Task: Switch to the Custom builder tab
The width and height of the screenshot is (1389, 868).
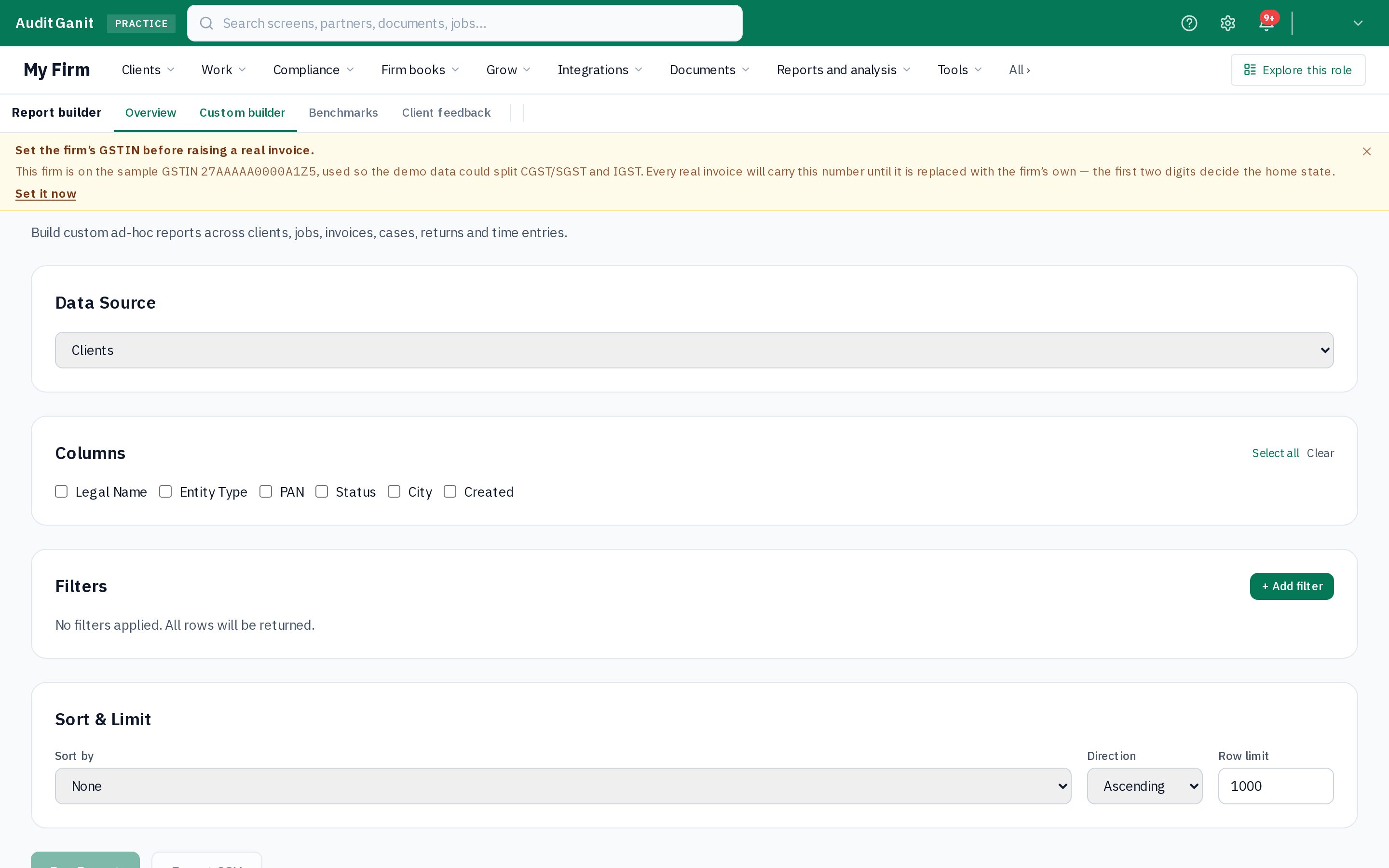Action: 242,112
